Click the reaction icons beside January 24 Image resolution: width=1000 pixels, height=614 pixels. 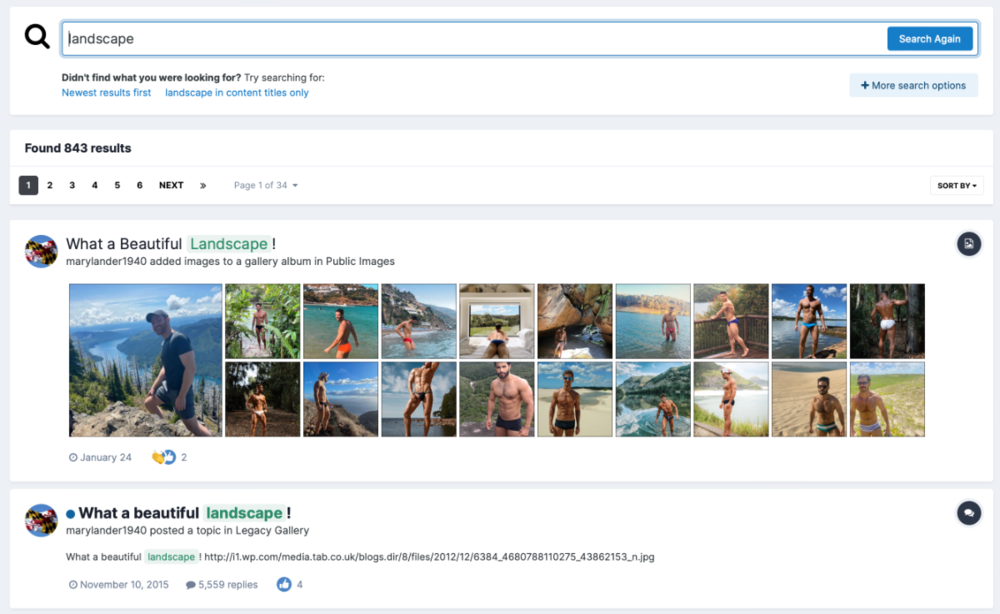click(x=163, y=457)
